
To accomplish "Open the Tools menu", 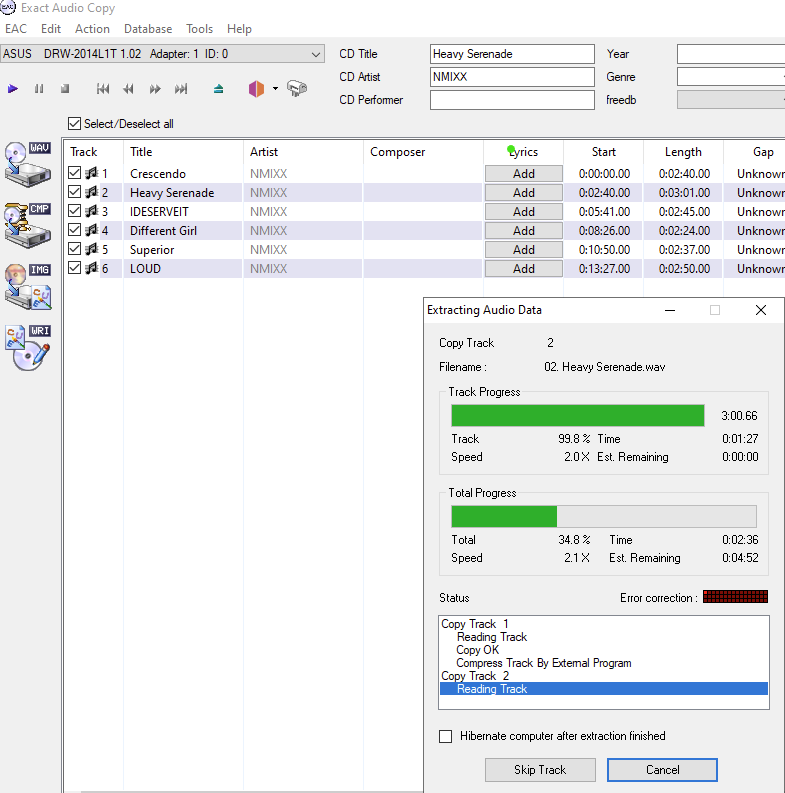I will (199, 29).
